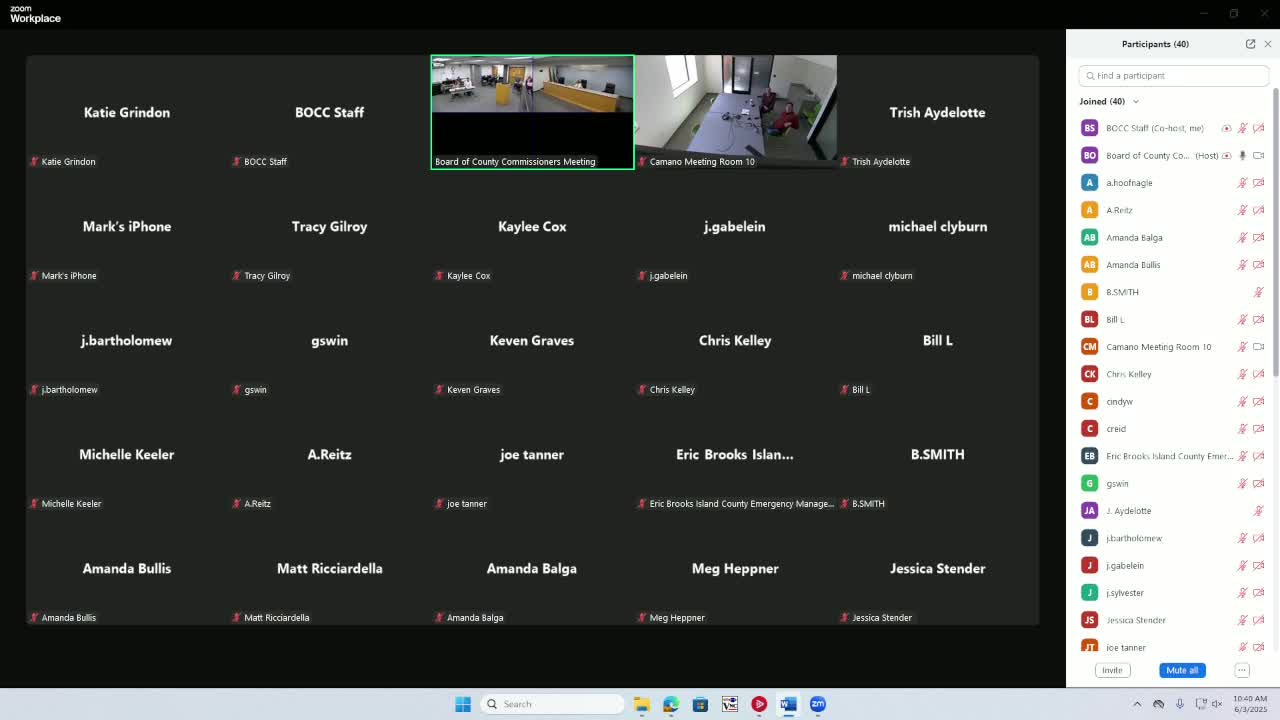Toggle a.hoofnagle's muted microphone
This screenshot has height=720, width=1280.
(x=1243, y=183)
